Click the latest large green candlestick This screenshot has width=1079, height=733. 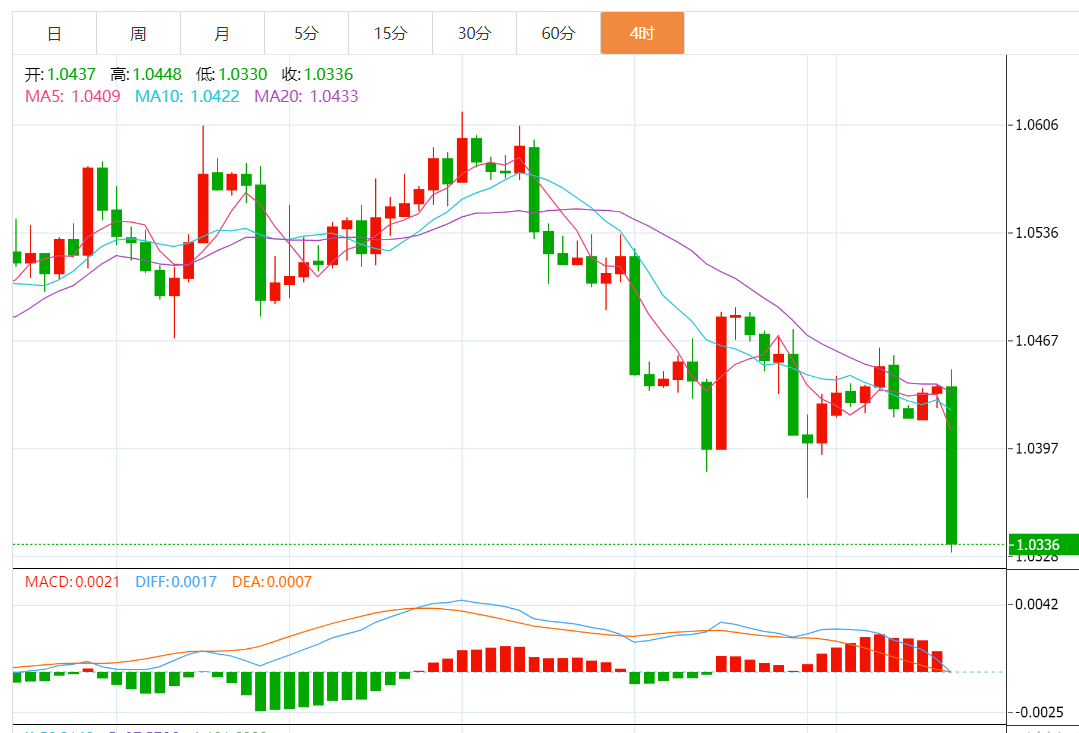[x=952, y=465]
